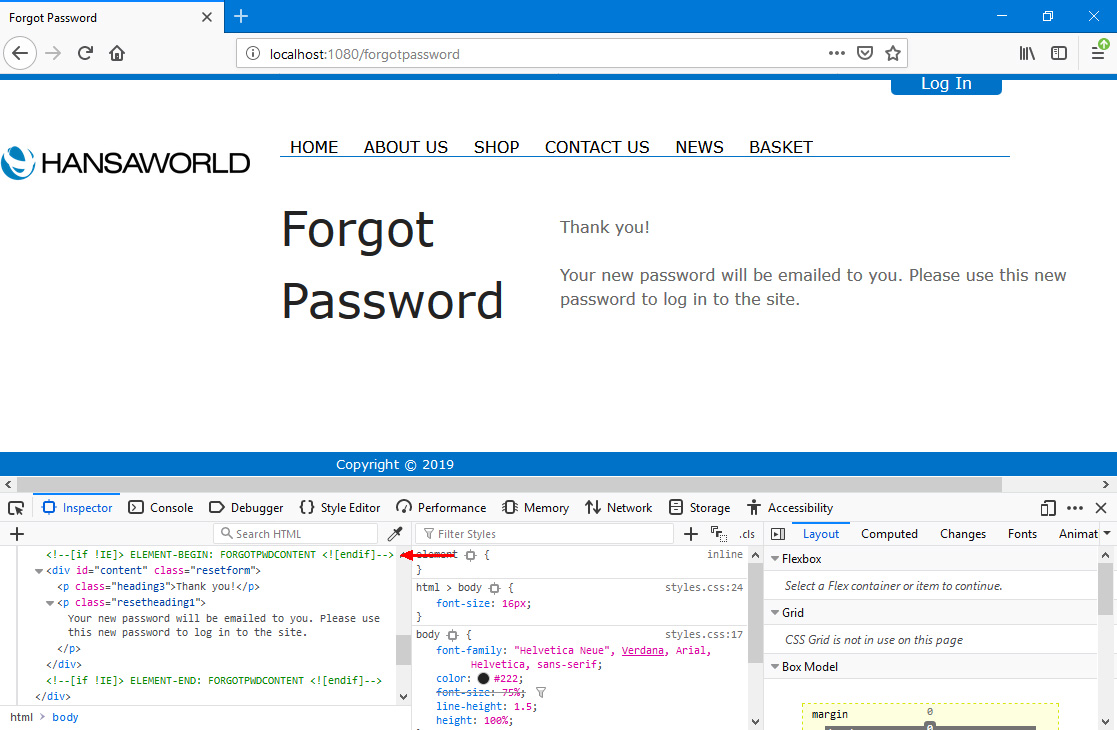The width and height of the screenshot is (1117, 730).
Task: Click the Search HTML field
Action: (296, 533)
